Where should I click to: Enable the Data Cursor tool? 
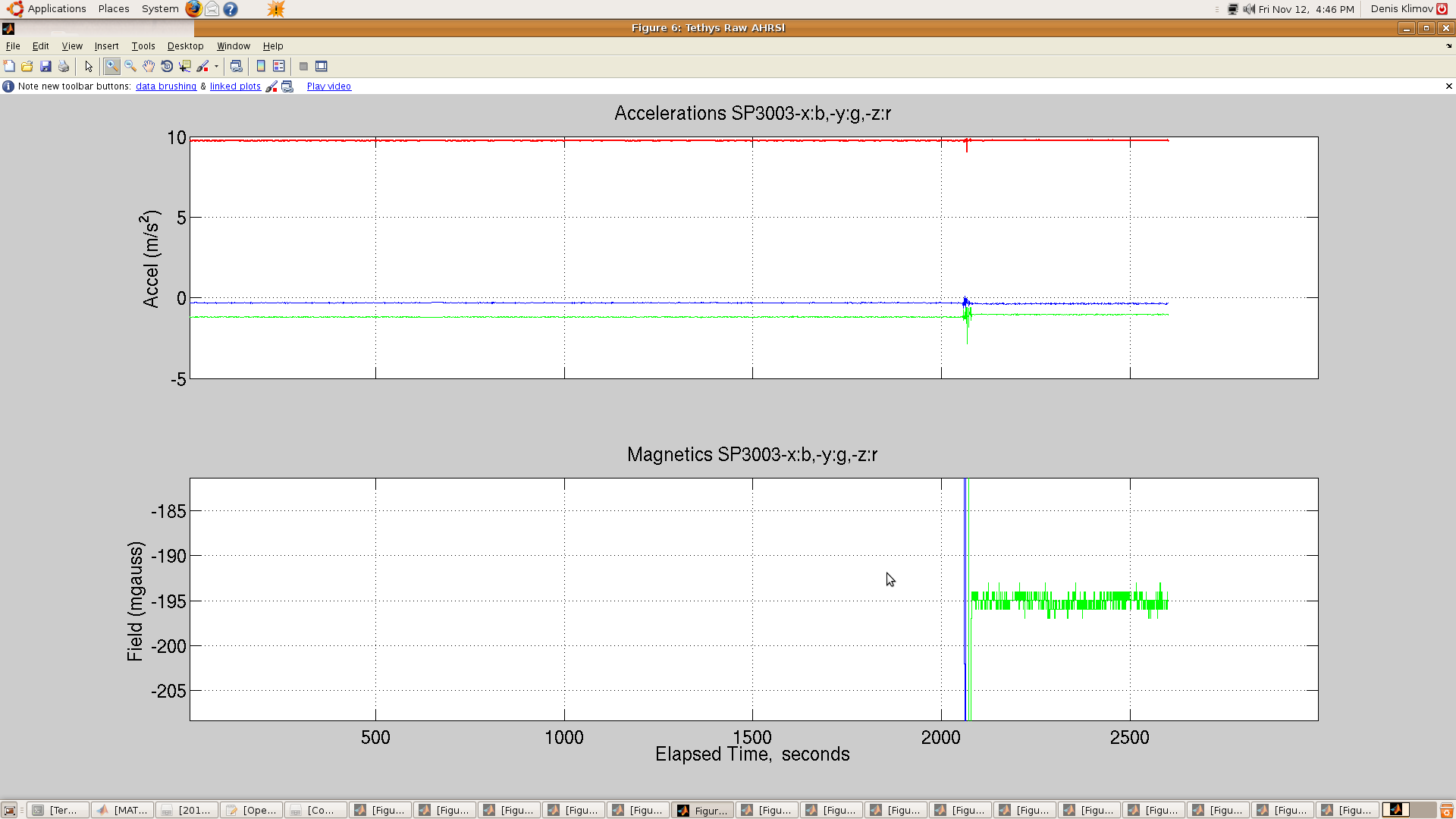tap(185, 67)
